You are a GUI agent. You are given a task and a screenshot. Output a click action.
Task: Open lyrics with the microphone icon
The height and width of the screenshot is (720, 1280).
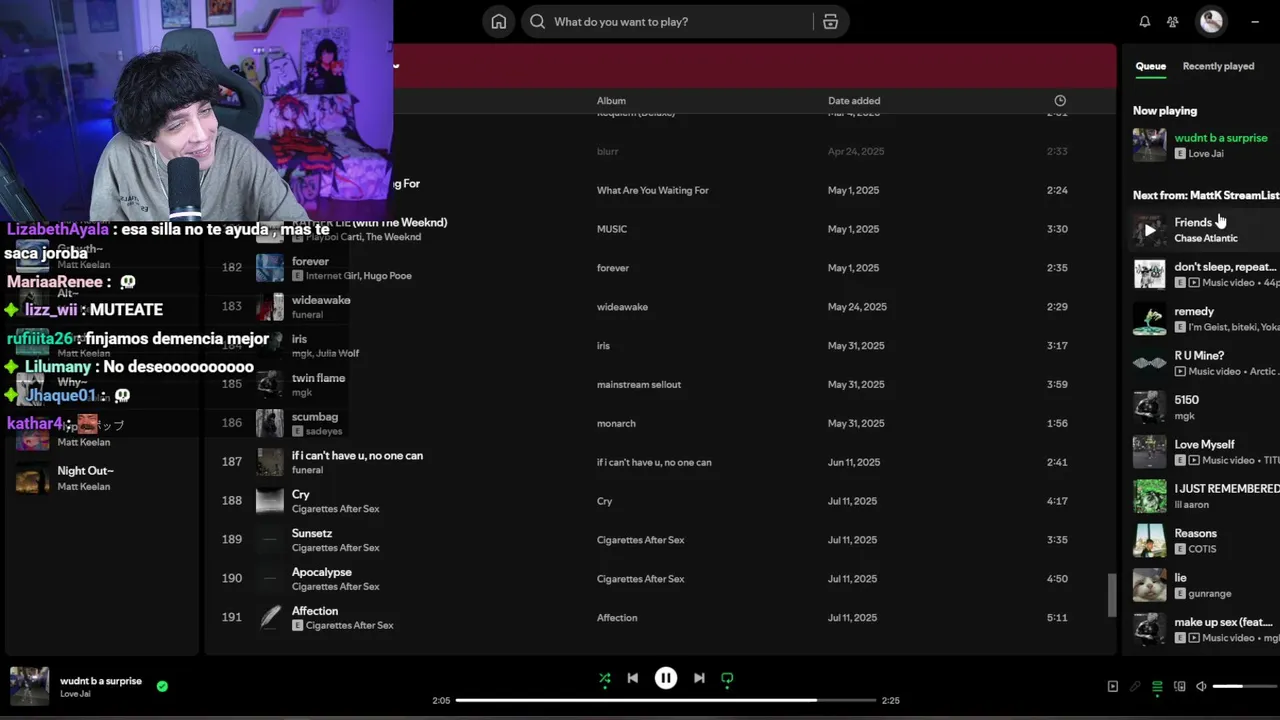point(1135,686)
